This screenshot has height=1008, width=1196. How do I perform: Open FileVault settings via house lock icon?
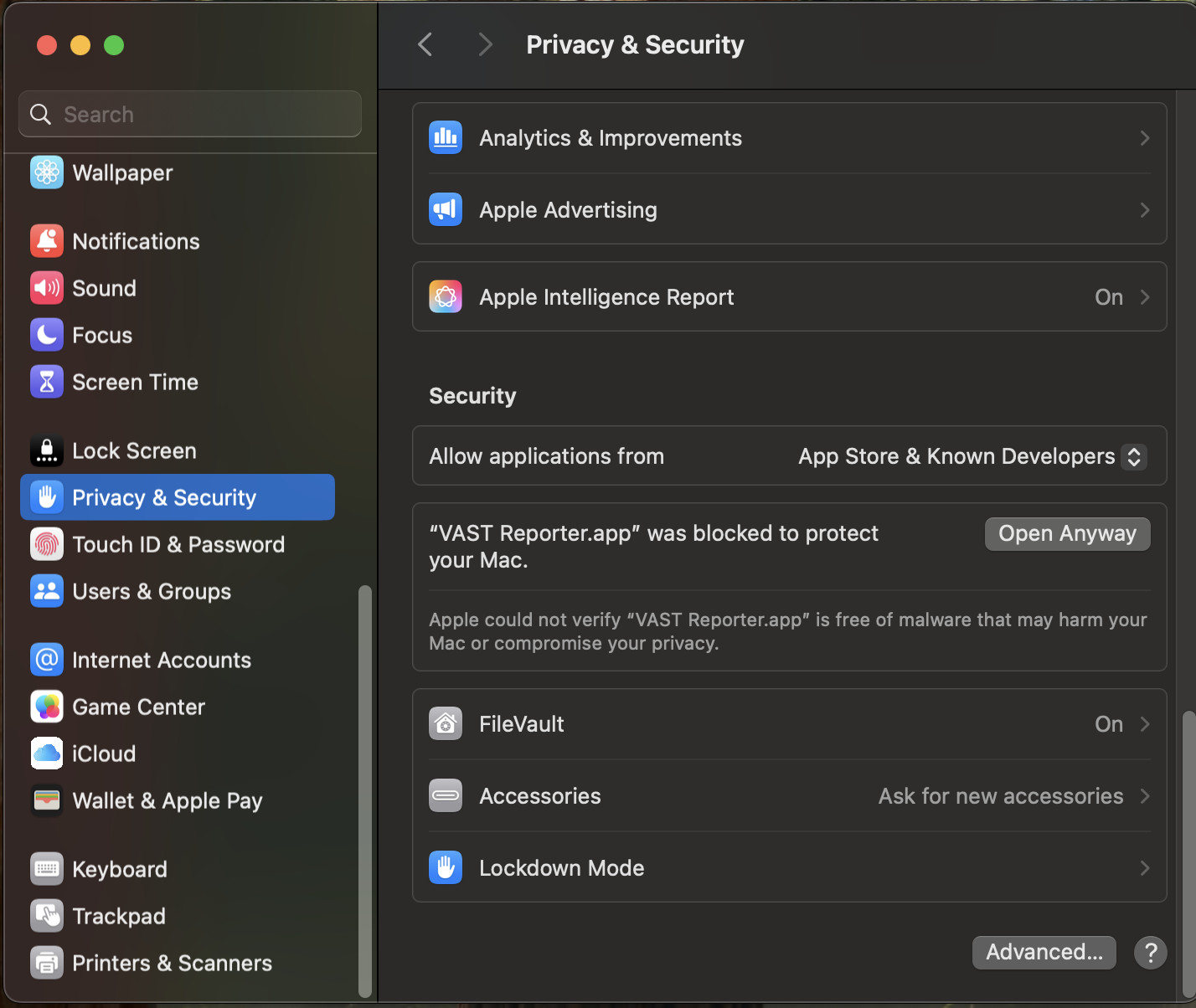446,723
